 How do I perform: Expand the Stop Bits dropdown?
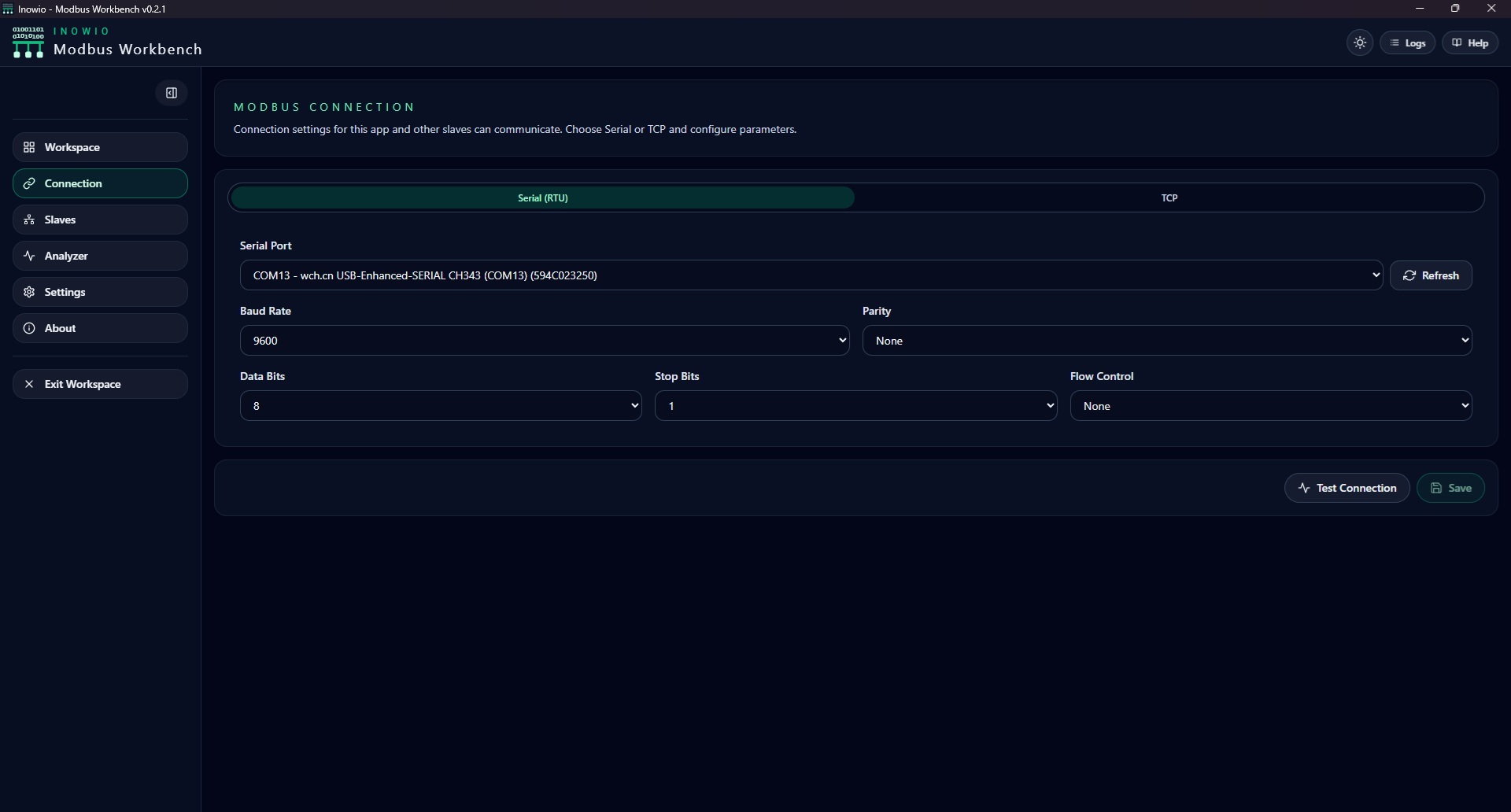[x=855, y=406]
